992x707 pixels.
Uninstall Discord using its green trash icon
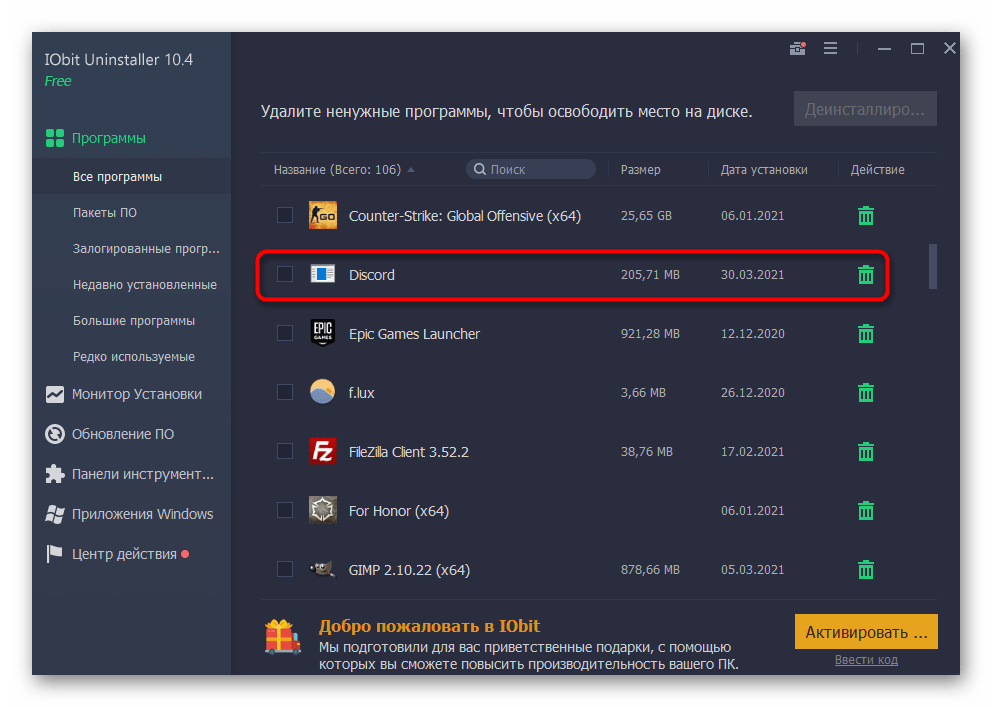tap(865, 274)
